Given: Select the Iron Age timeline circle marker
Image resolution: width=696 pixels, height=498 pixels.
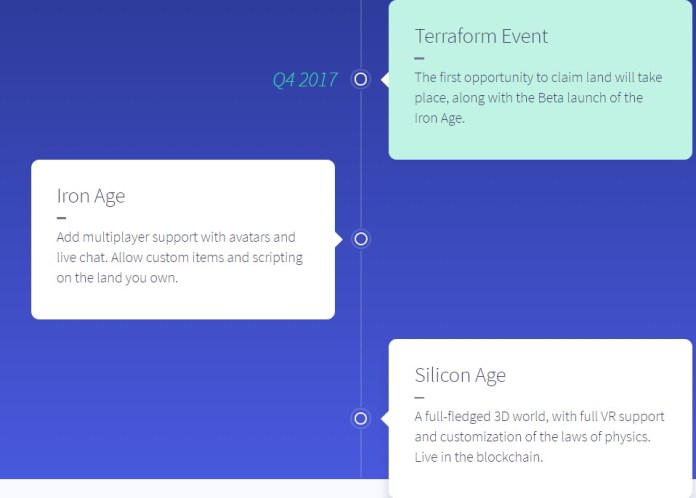Looking at the screenshot, I should 360,239.
